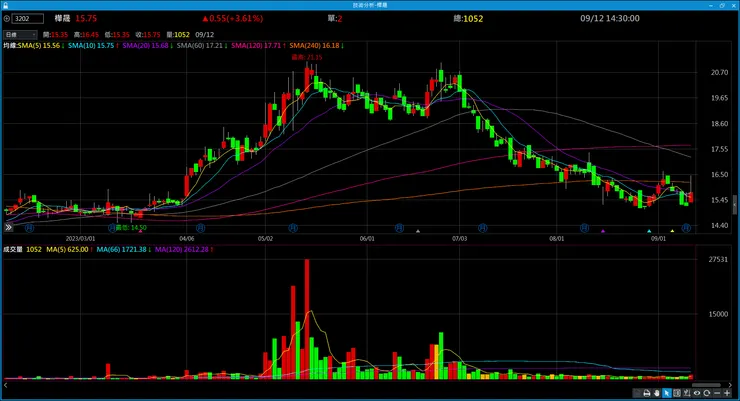This screenshot has width=740, height=401.
Task: Click the print icon in bottom toolbar
Action: pos(647,393)
